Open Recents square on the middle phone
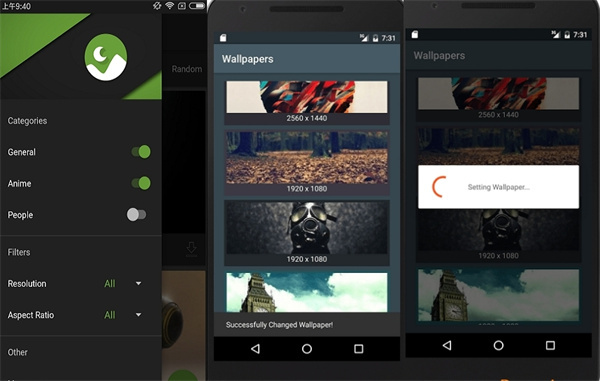This screenshot has height=381, width=600. (x=359, y=348)
